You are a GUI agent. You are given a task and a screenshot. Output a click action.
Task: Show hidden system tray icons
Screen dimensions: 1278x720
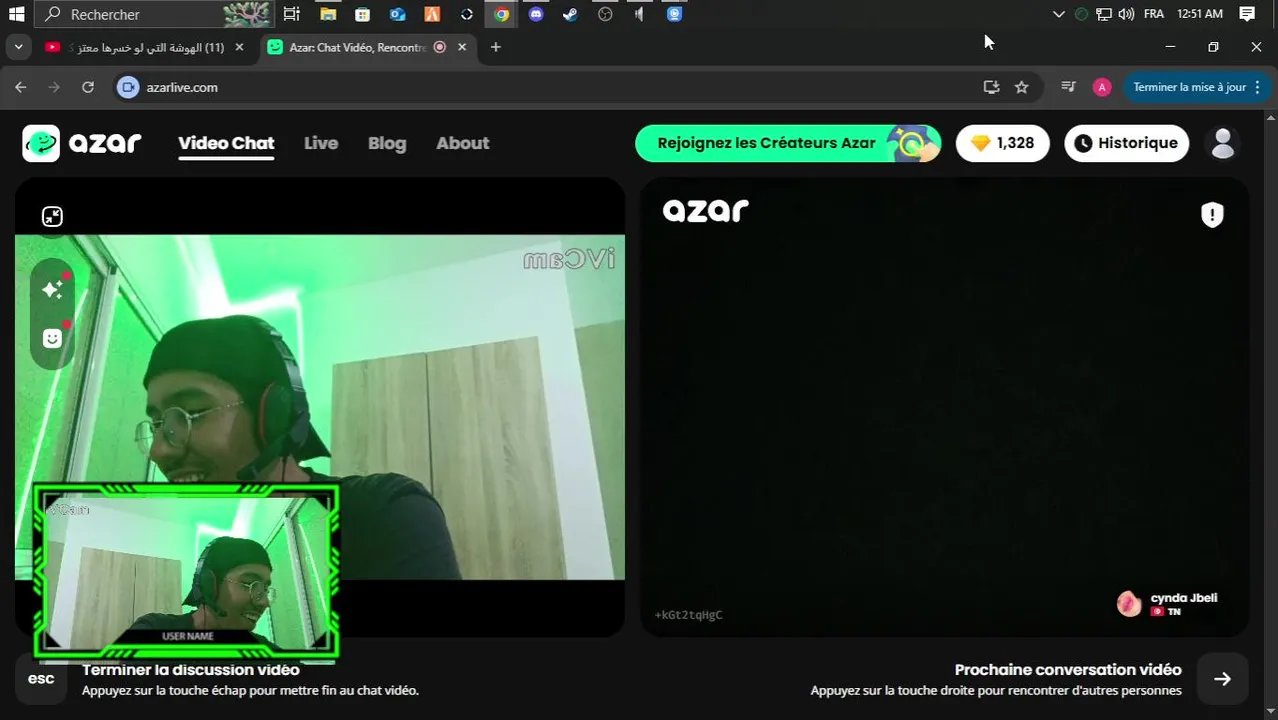click(x=1059, y=14)
